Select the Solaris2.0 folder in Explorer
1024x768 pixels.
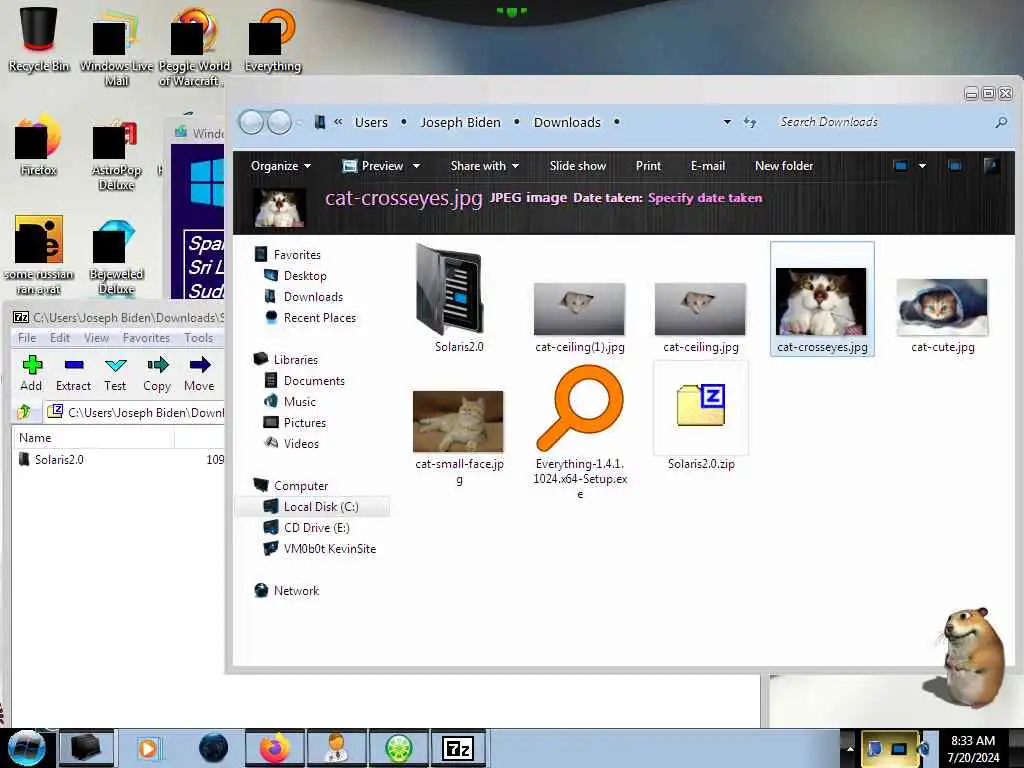(459, 299)
